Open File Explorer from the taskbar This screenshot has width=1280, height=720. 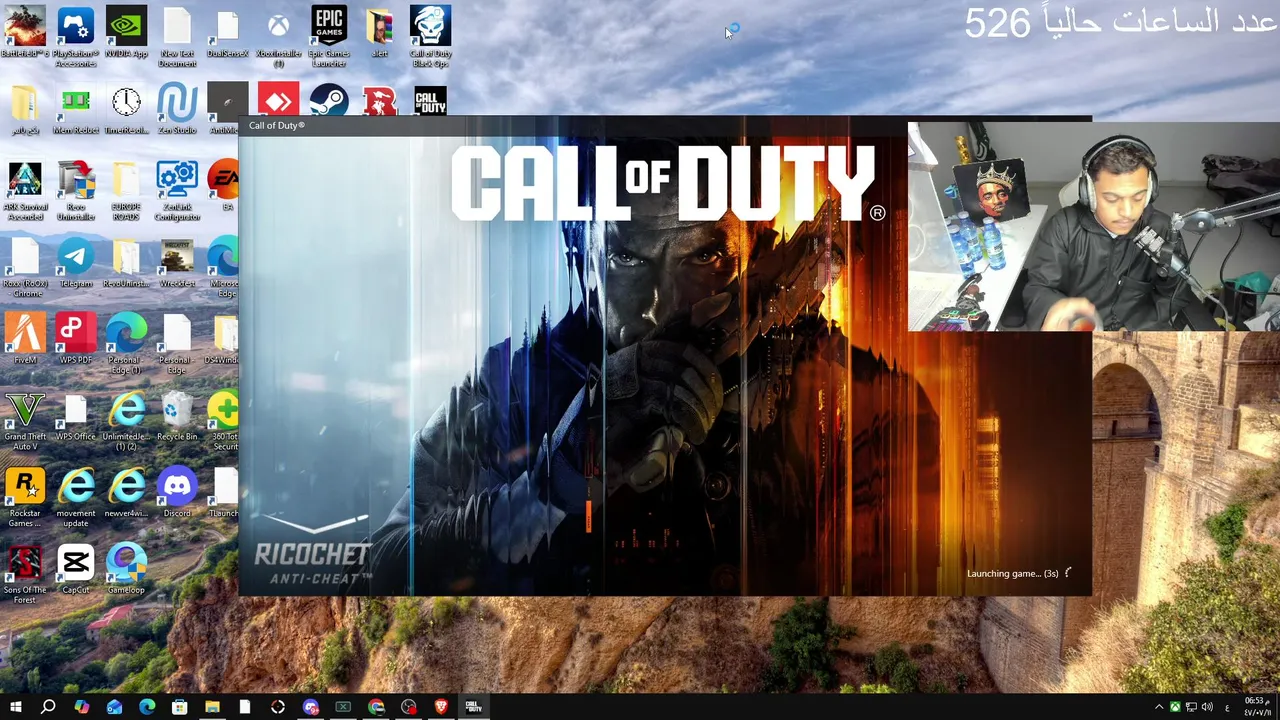(x=212, y=707)
